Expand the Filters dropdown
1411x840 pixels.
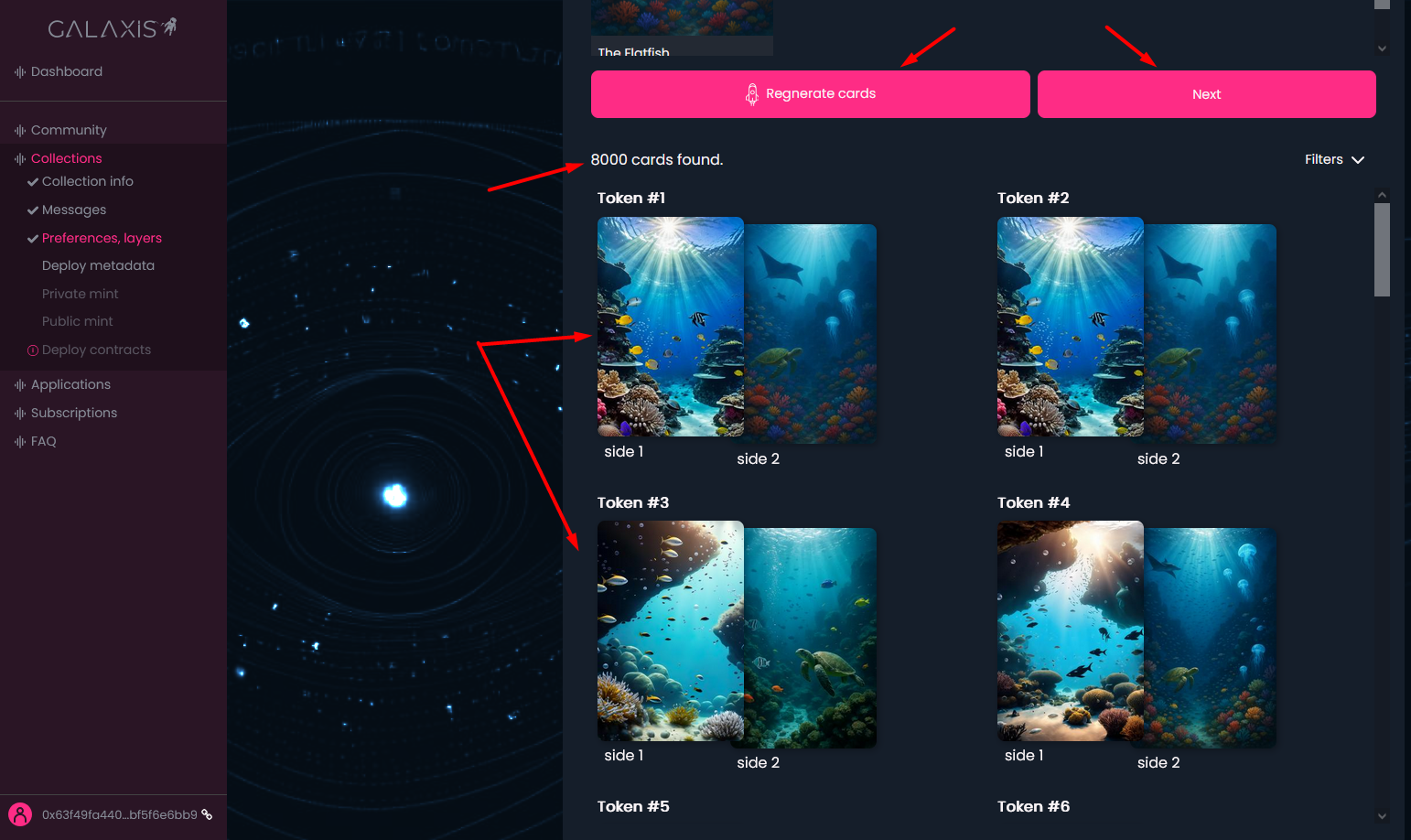1335,159
